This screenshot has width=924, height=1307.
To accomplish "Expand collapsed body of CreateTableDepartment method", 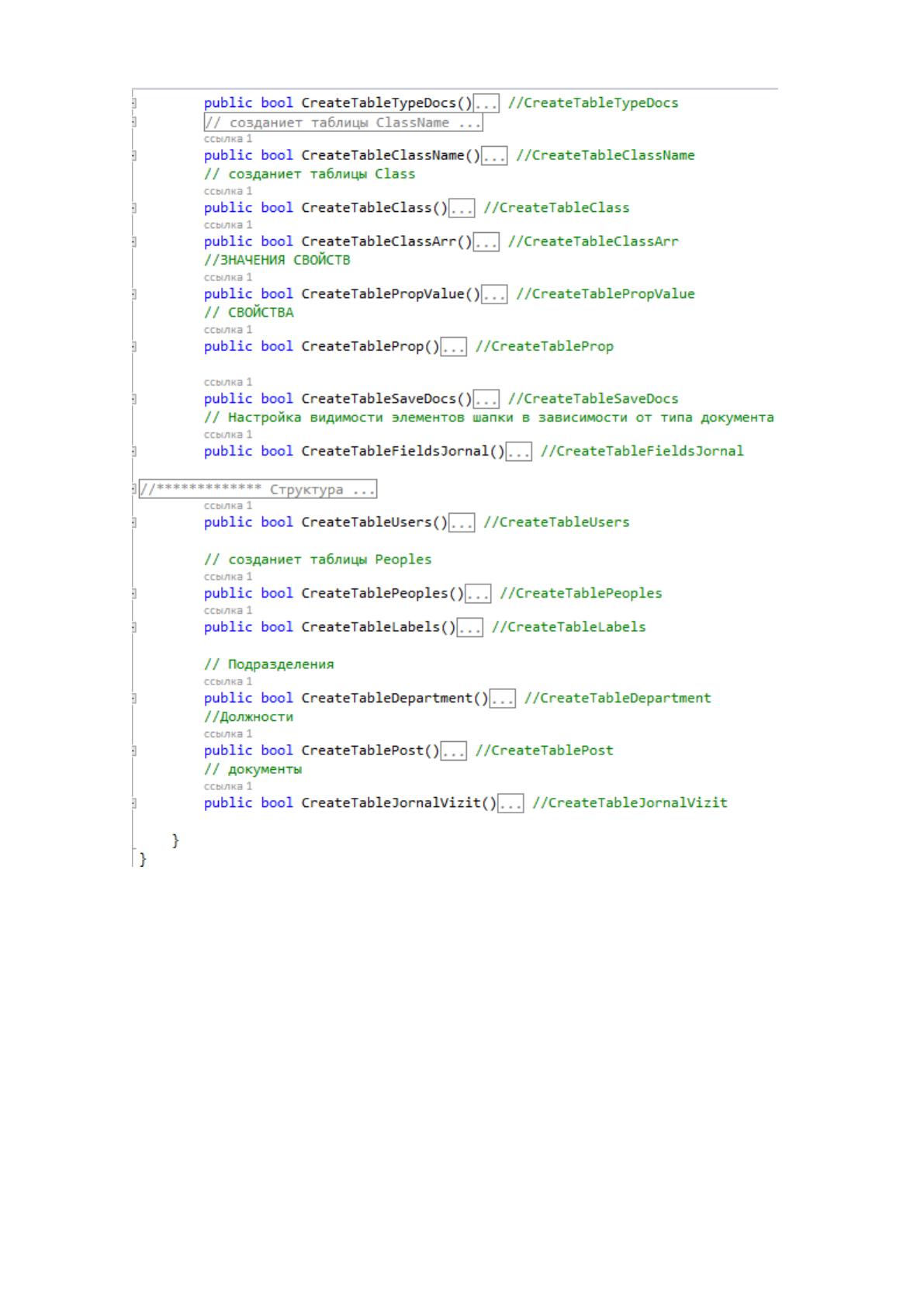I will (x=503, y=699).
